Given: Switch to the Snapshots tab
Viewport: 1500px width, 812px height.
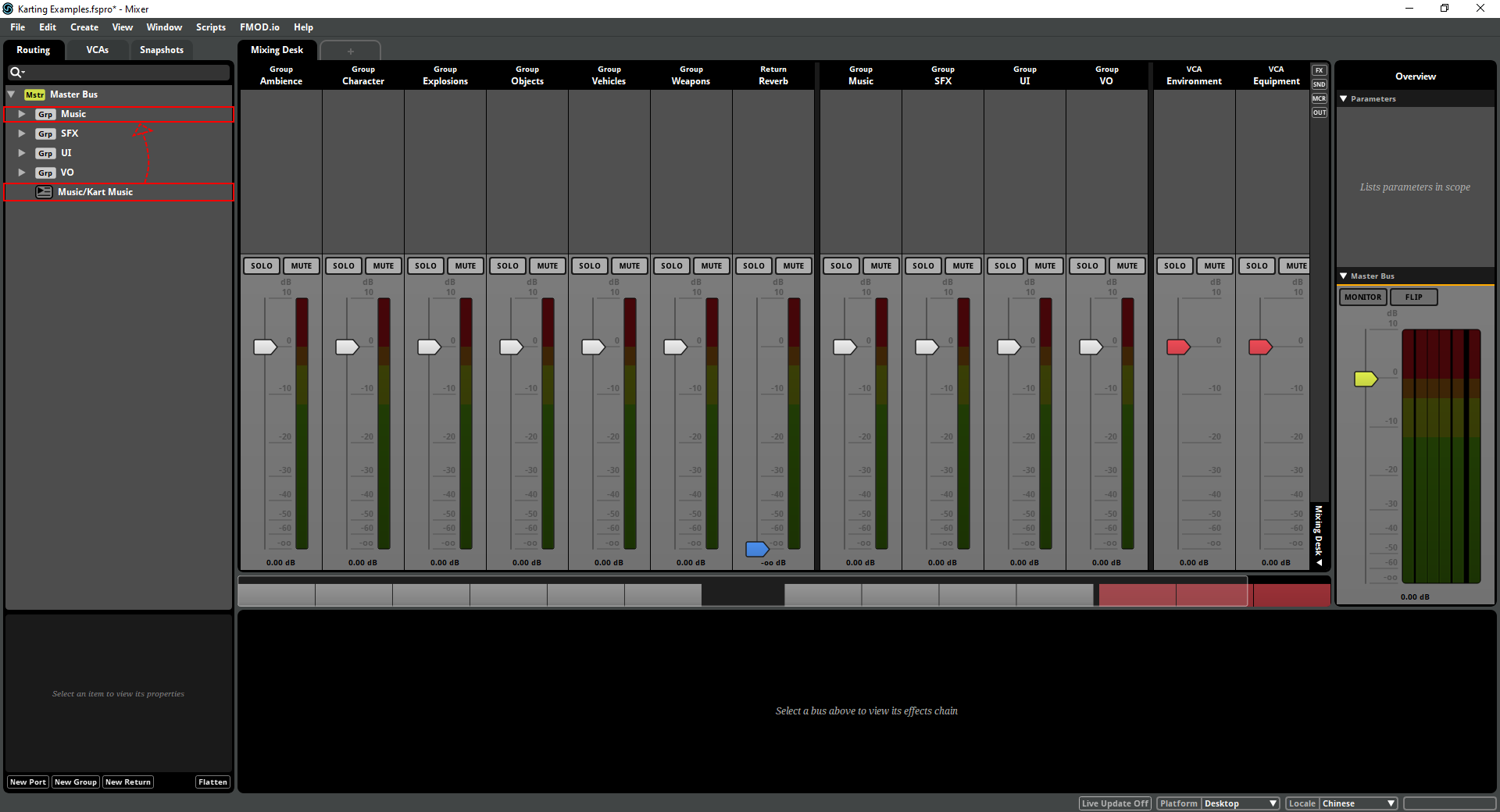Looking at the screenshot, I should coord(162,50).
